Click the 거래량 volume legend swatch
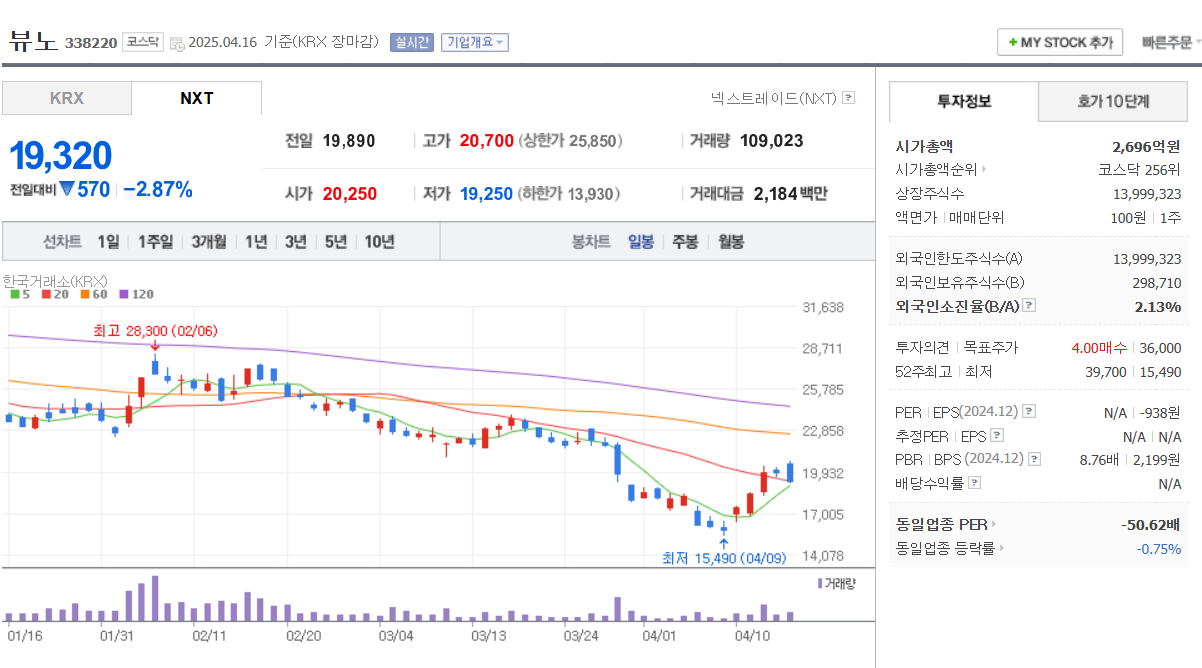Viewport: 1202px width, 668px height. (821, 583)
